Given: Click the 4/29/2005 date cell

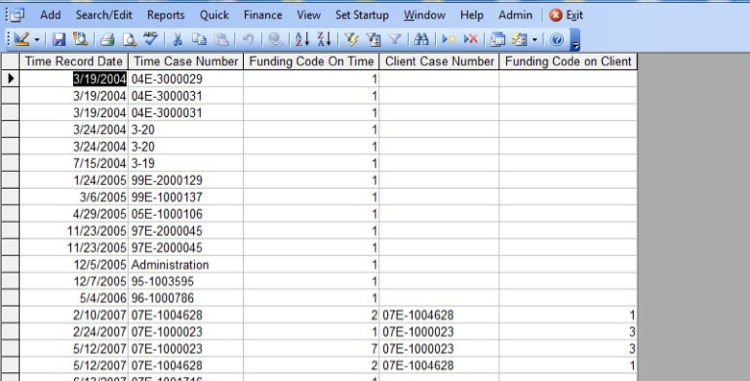Looking at the screenshot, I should coord(74,214).
